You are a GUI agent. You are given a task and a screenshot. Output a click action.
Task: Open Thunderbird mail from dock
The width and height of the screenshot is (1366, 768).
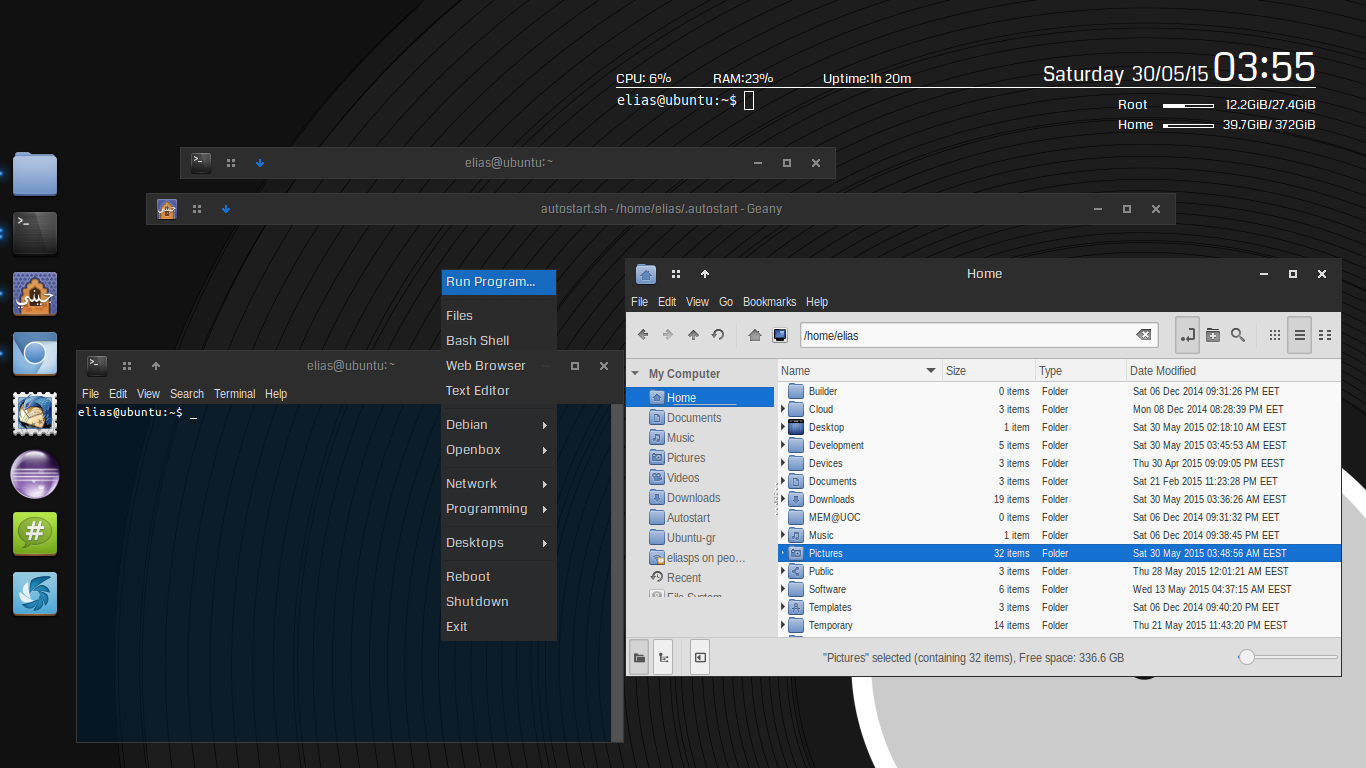click(x=35, y=414)
